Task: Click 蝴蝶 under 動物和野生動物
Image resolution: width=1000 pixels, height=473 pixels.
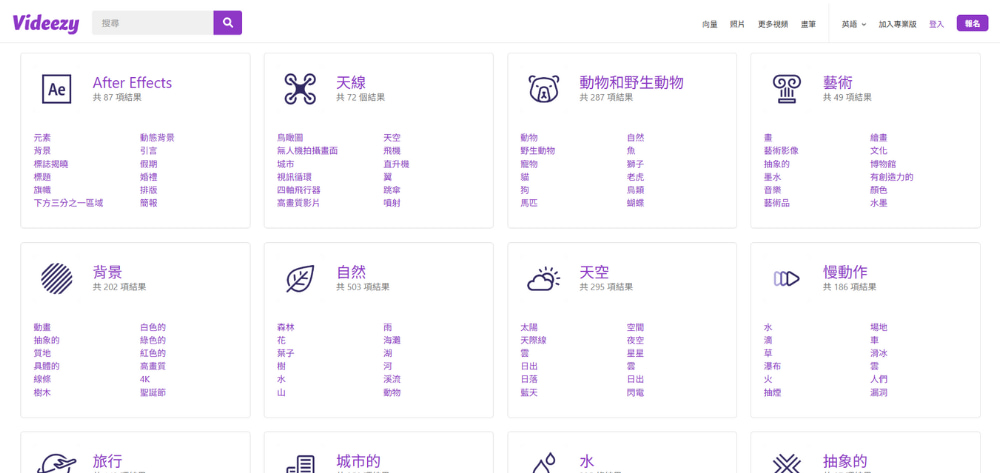Action: [635, 203]
